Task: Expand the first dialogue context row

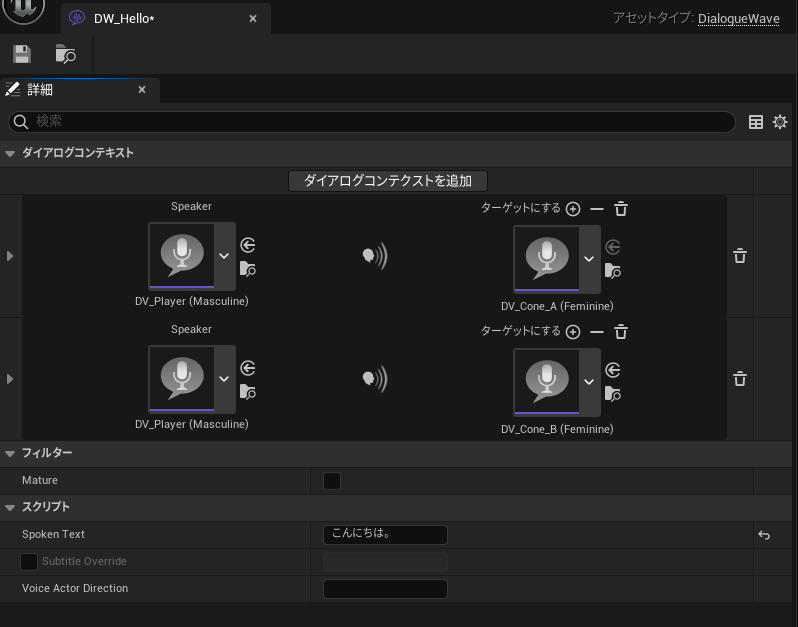Action: tap(10, 256)
